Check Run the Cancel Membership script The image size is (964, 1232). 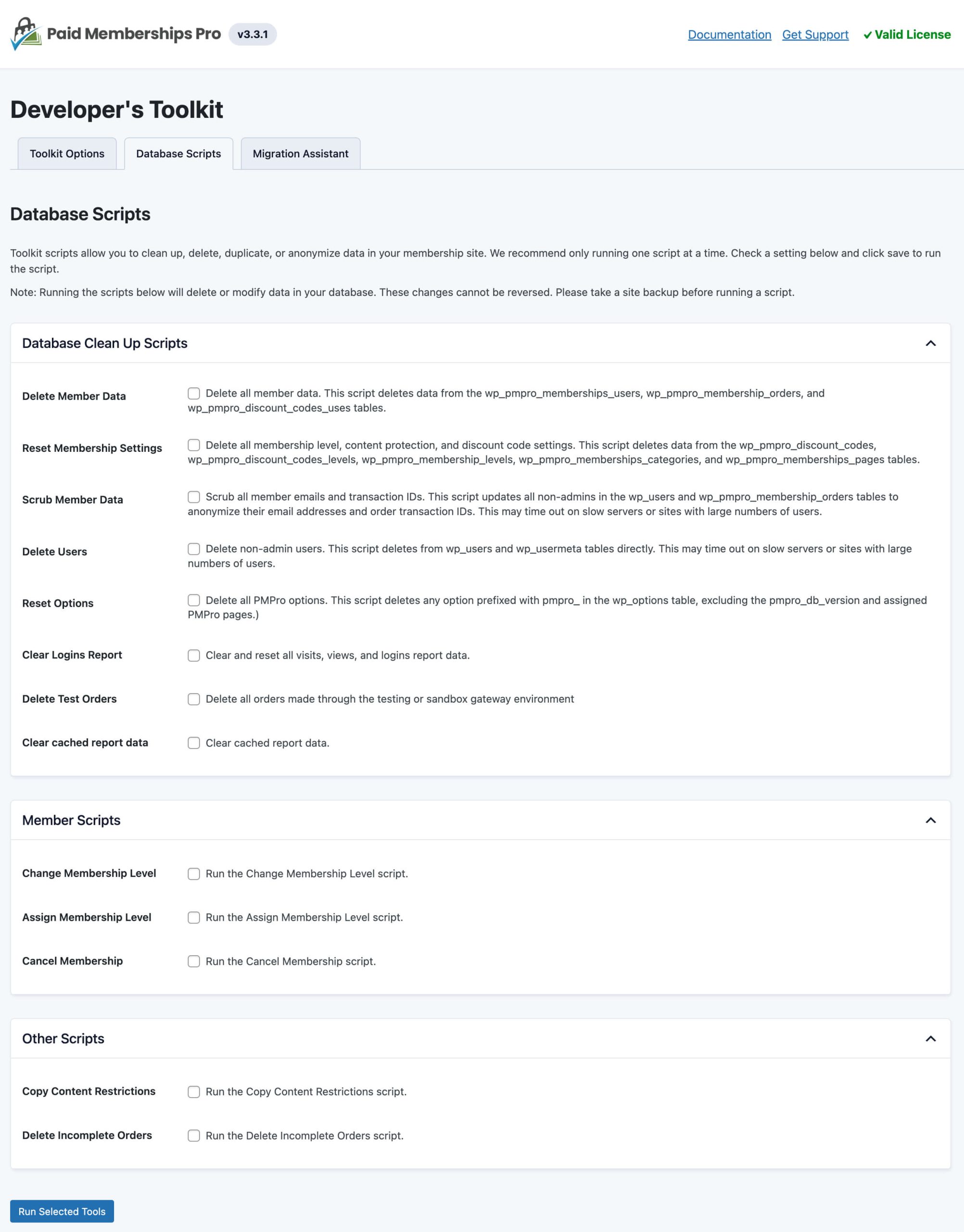[x=194, y=961]
